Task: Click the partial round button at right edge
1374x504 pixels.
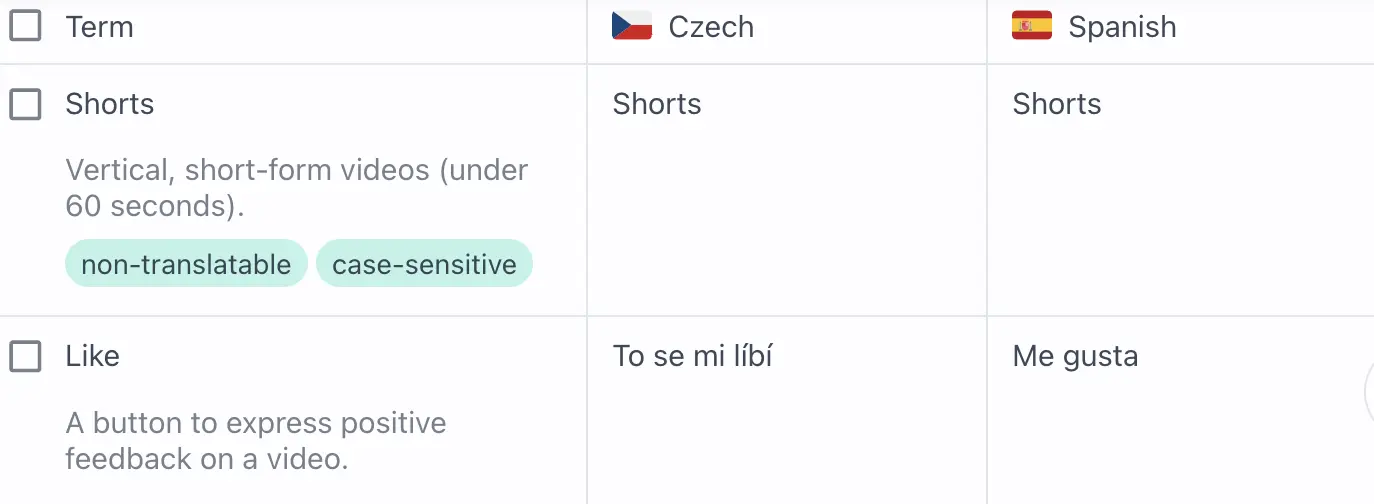Action: (1368, 394)
